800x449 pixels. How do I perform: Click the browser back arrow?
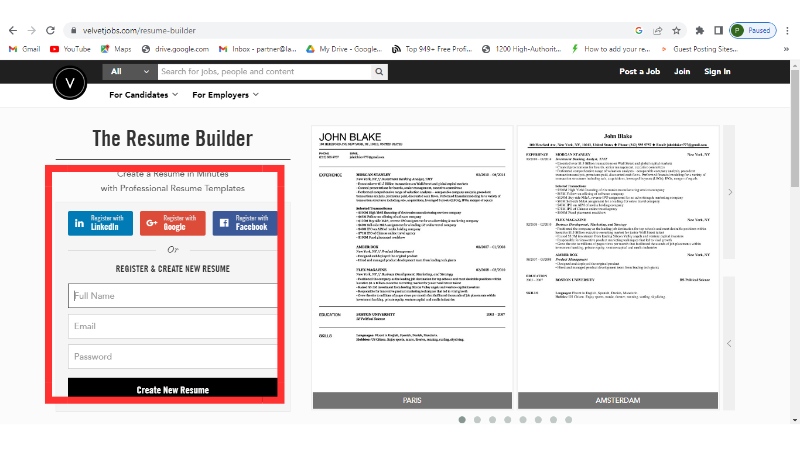12,30
